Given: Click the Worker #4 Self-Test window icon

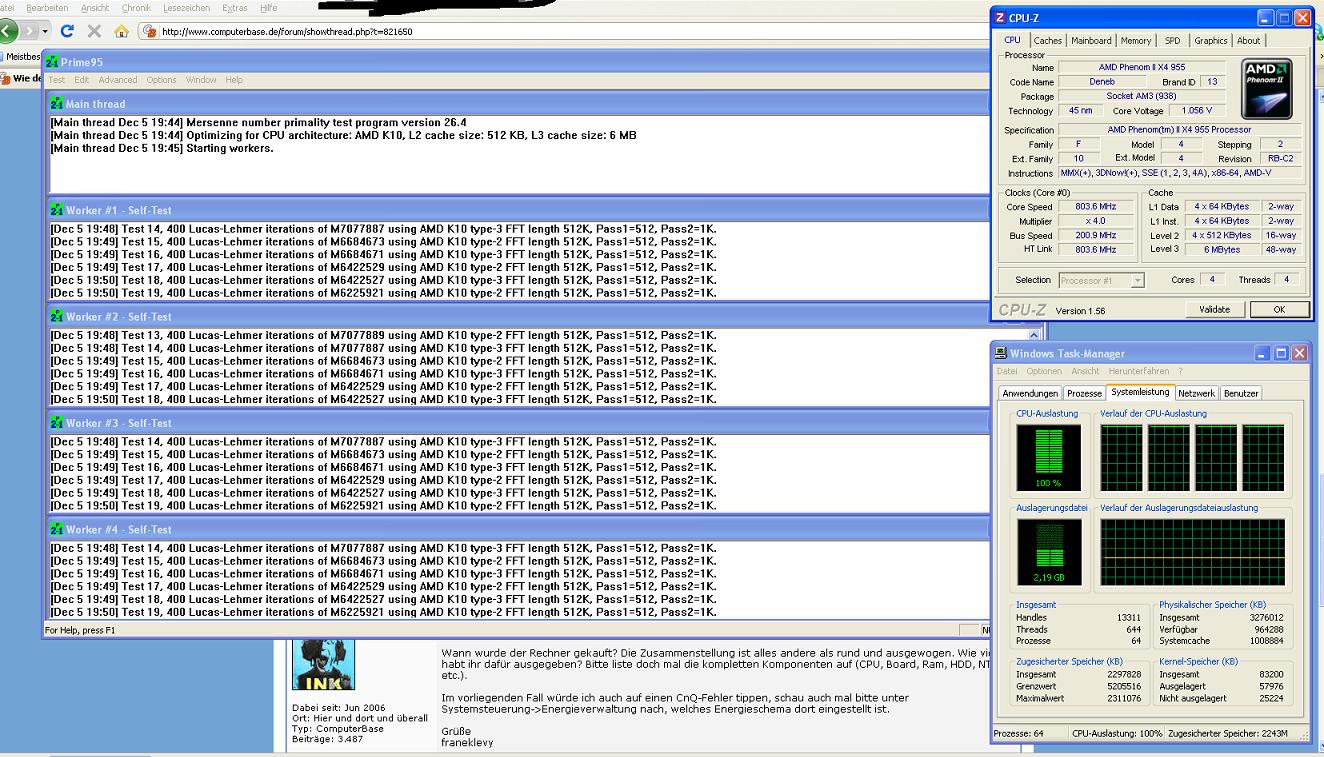Looking at the screenshot, I should (57, 529).
